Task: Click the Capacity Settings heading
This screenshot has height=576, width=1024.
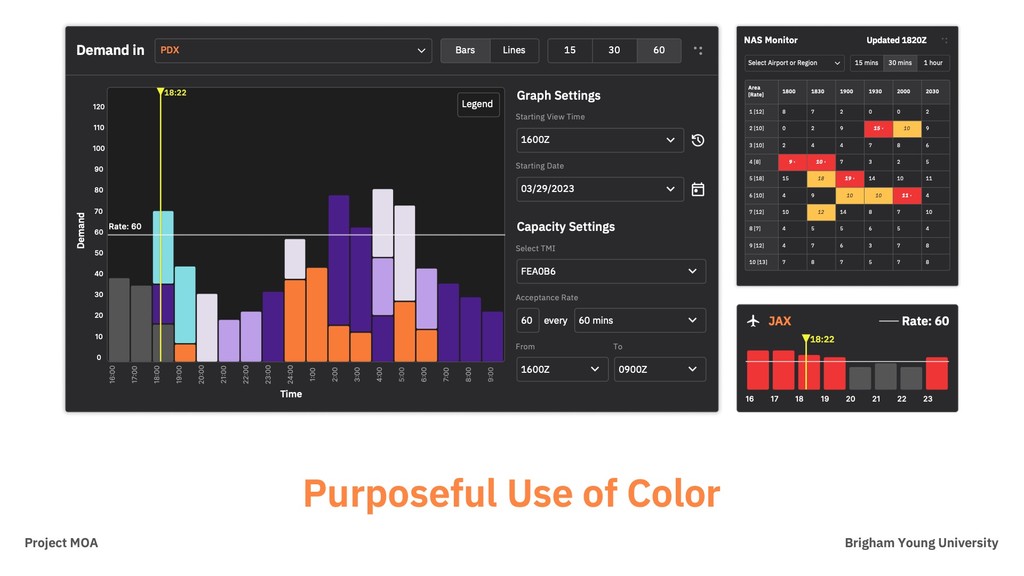Action: (566, 227)
